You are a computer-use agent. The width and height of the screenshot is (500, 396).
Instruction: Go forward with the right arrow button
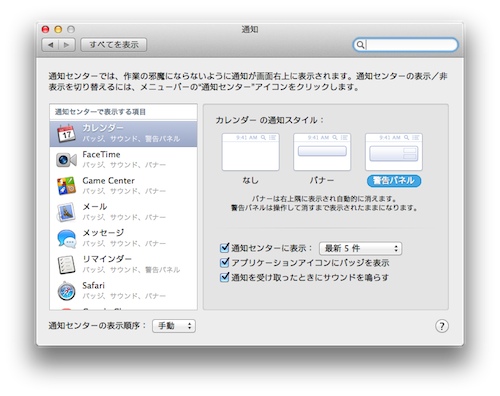pyautogui.click(x=67, y=45)
